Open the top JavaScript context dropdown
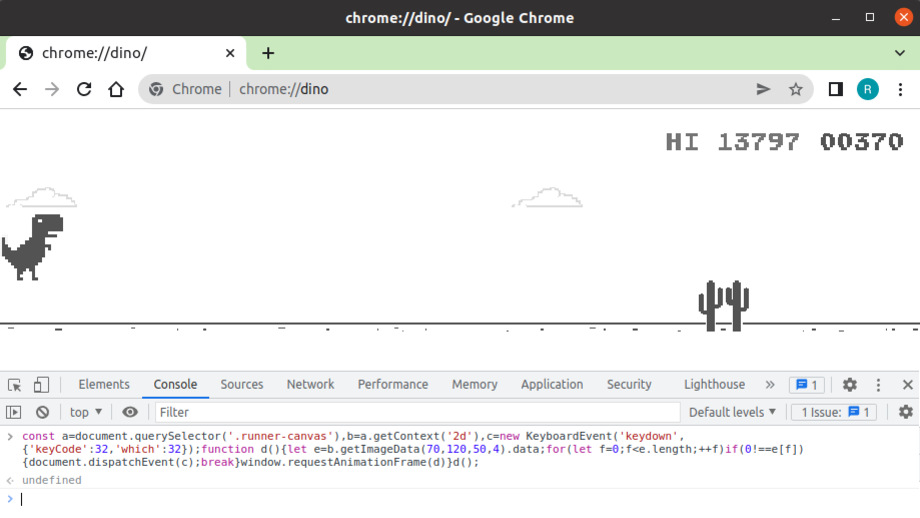The width and height of the screenshot is (920, 518). coord(86,412)
